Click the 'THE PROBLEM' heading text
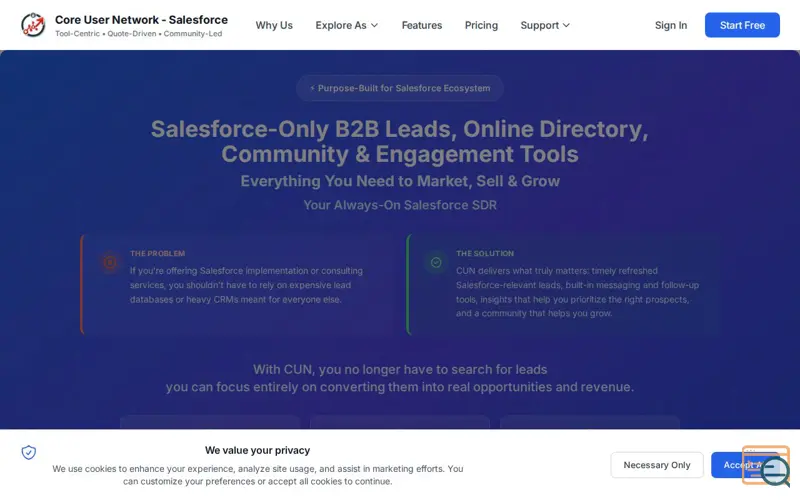The image size is (800, 500). pyautogui.click(x=157, y=254)
